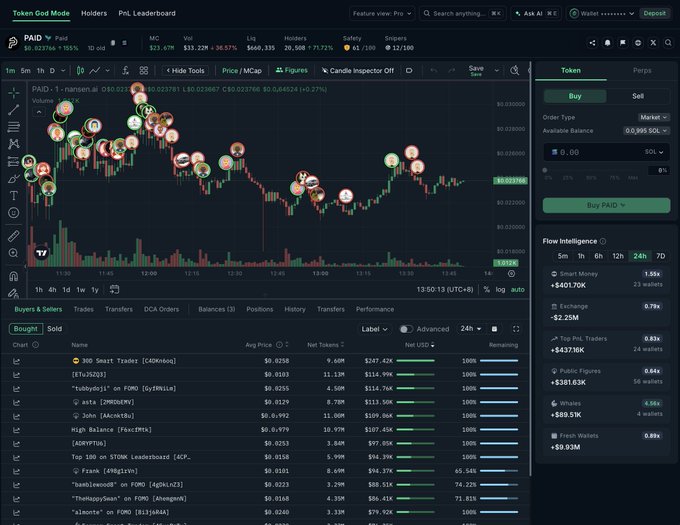Open indicator templates grid icon
The height and width of the screenshot is (525, 680).
click(144, 70)
